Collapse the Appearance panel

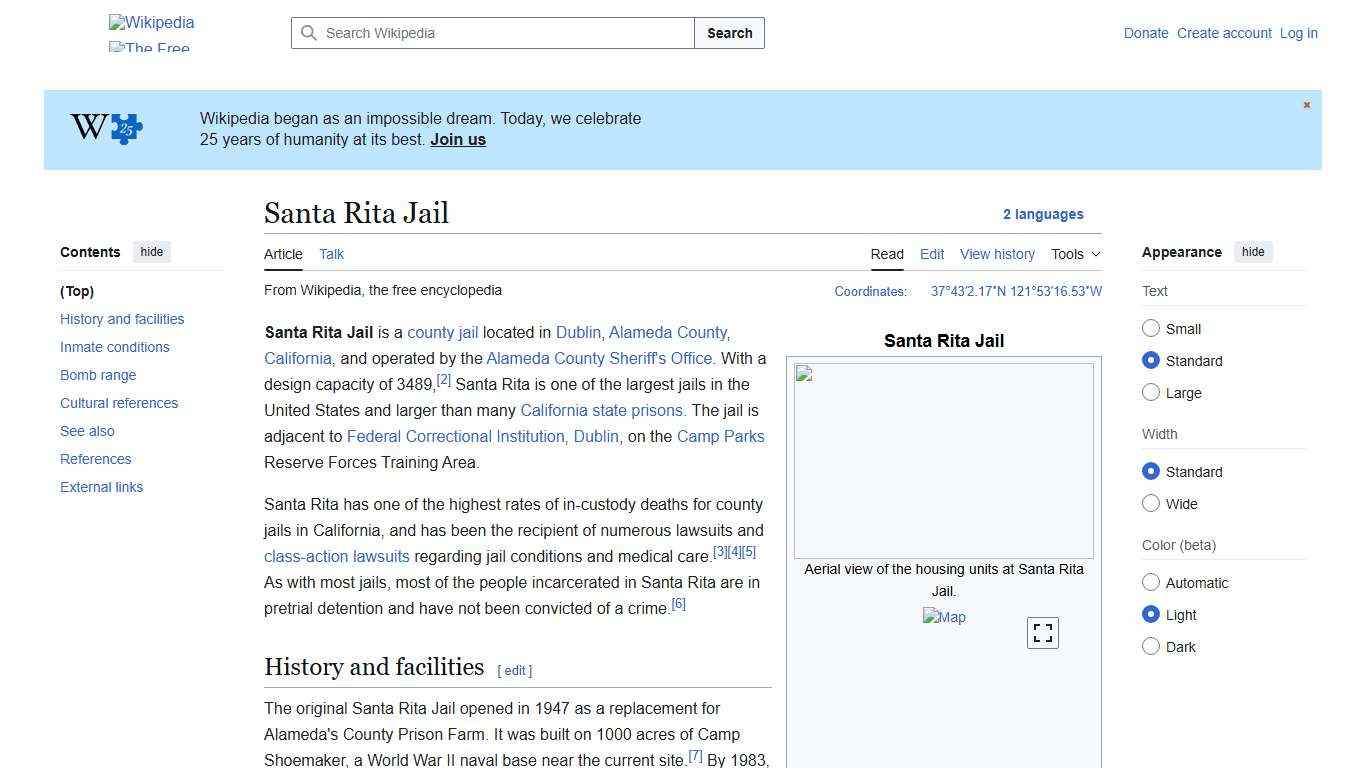1253,252
